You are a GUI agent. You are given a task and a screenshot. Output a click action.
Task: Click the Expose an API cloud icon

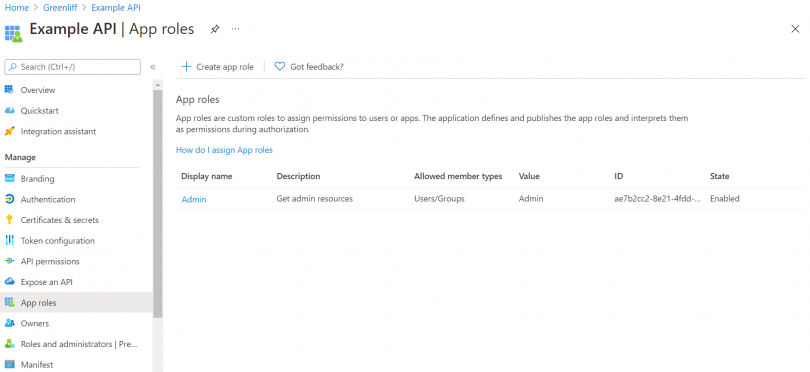click(9, 282)
